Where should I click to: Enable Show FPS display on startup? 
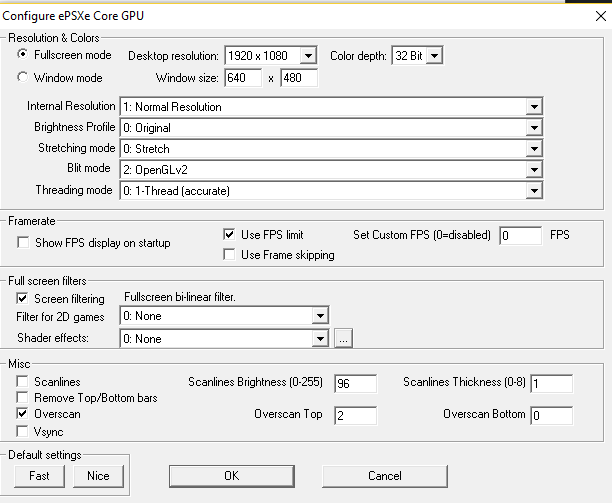23,242
